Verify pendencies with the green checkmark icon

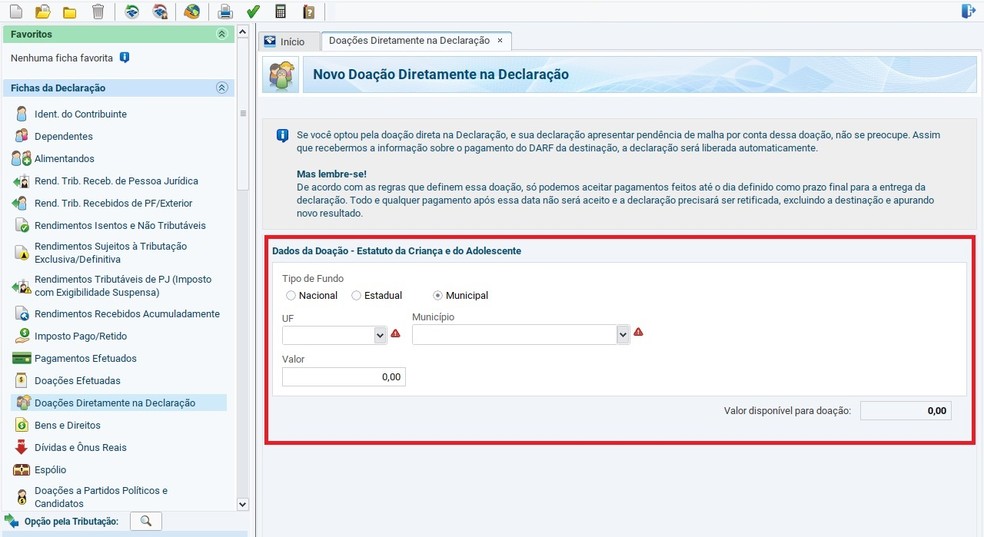coord(253,11)
